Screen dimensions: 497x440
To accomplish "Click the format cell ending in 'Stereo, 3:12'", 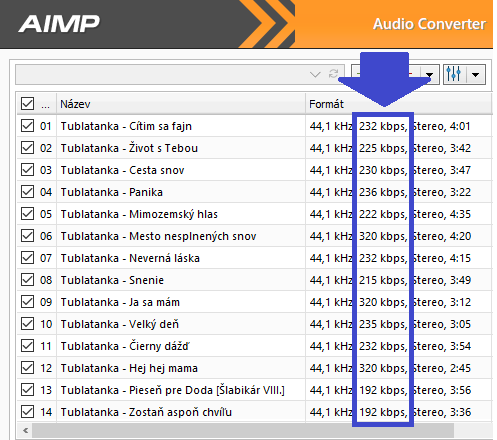I will point(398,302).
